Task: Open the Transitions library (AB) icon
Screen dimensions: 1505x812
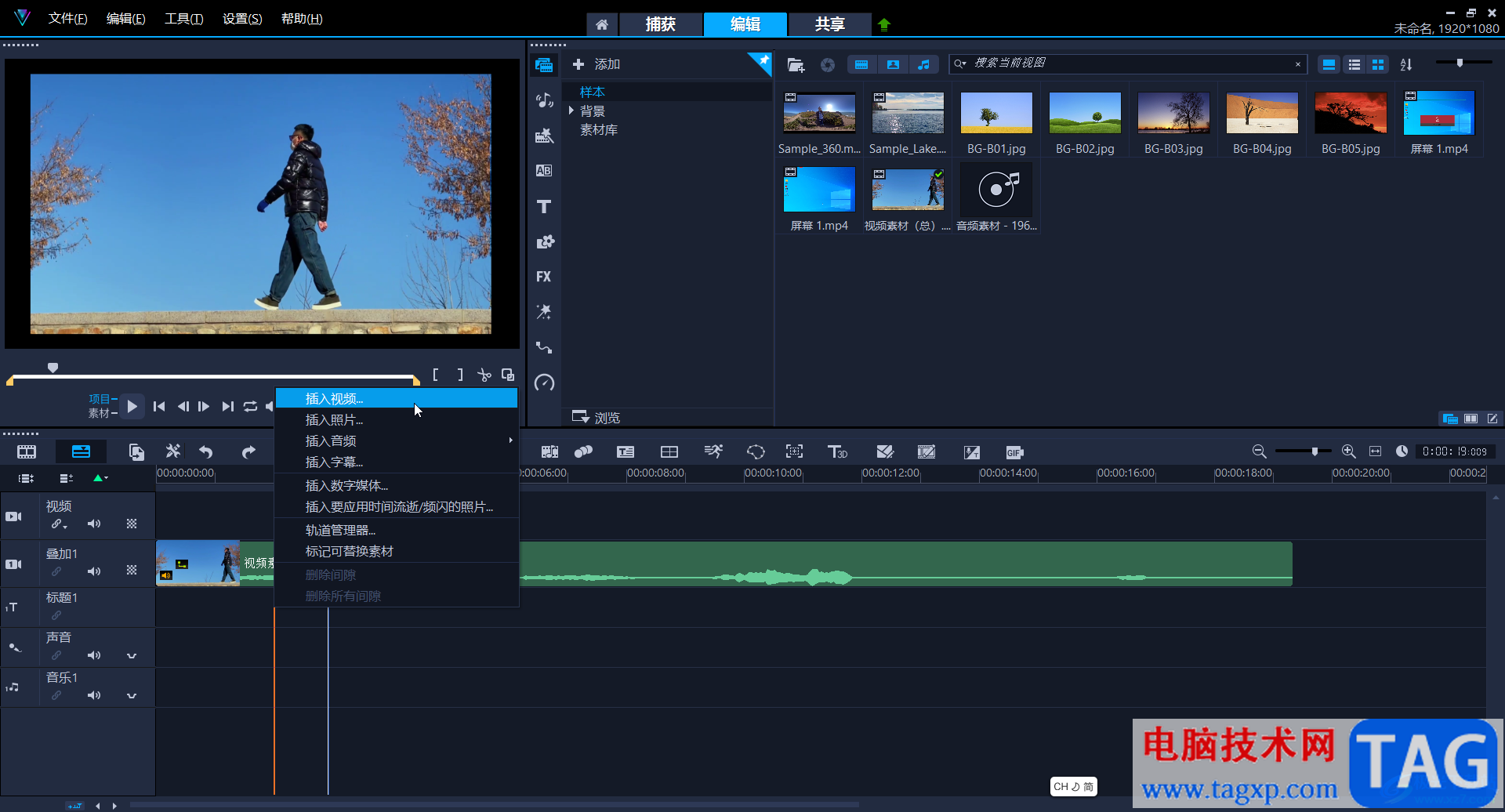Action: pos(544,171)
